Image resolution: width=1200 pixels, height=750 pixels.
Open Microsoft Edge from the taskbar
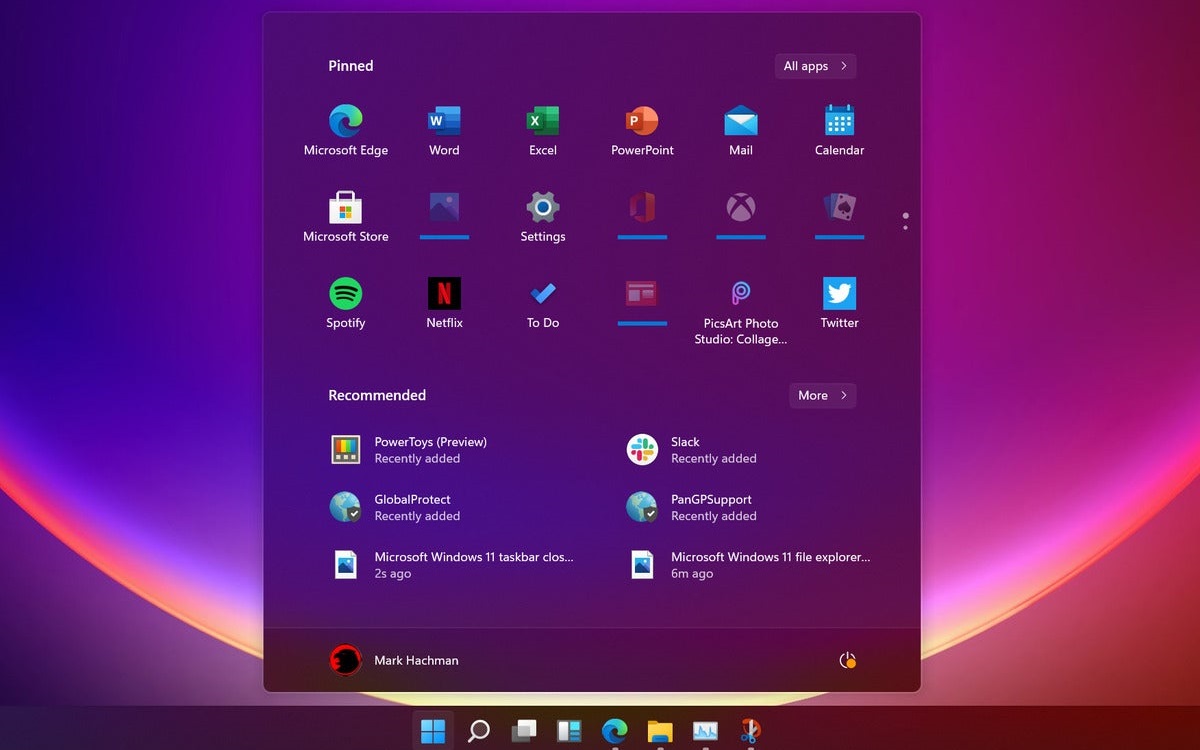pos(614,731)
